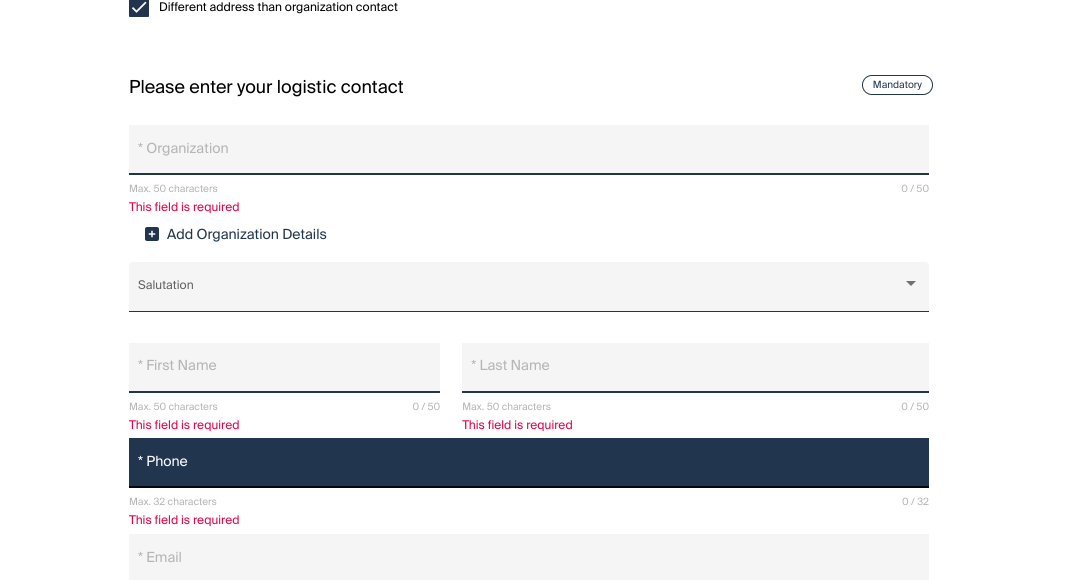Click the Last Name 'This field is required' message
This screenshot has width=1075, height=580.
517,425
